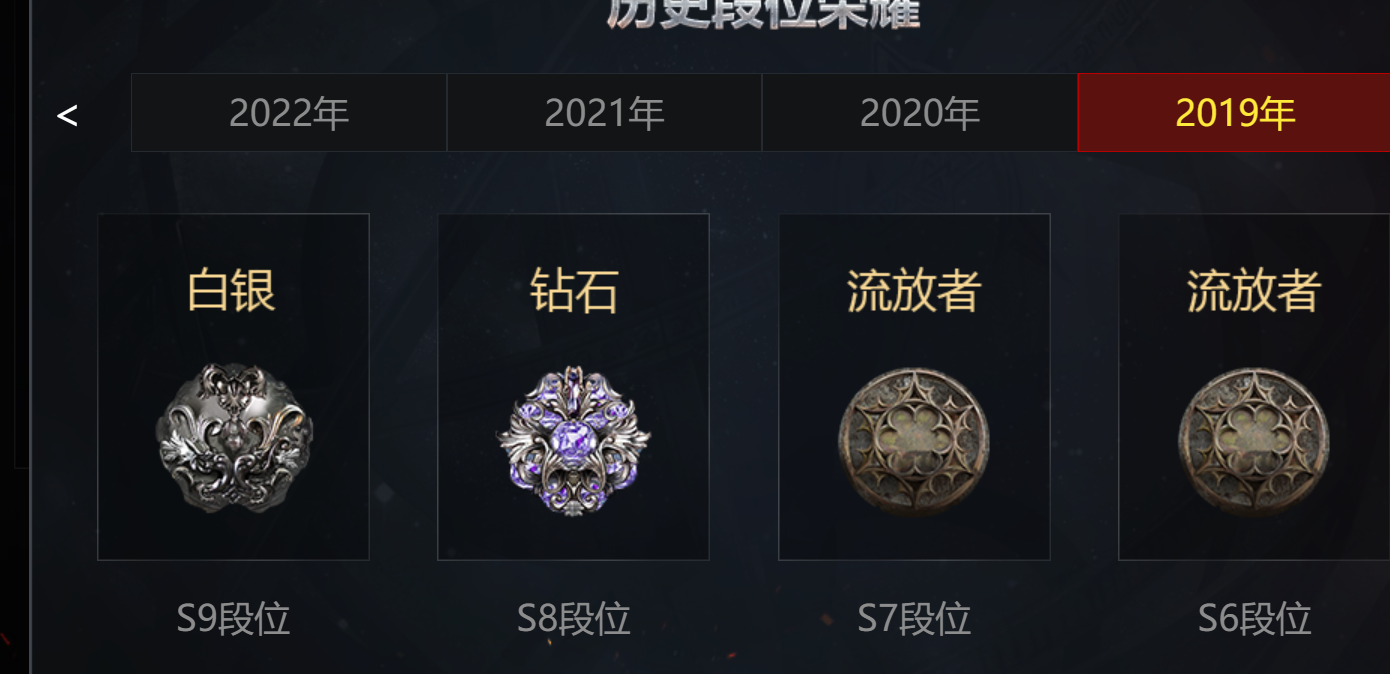Screen dimensions: 1390x674
Task: Switch to the 2022年 tab
Action: 289,113
